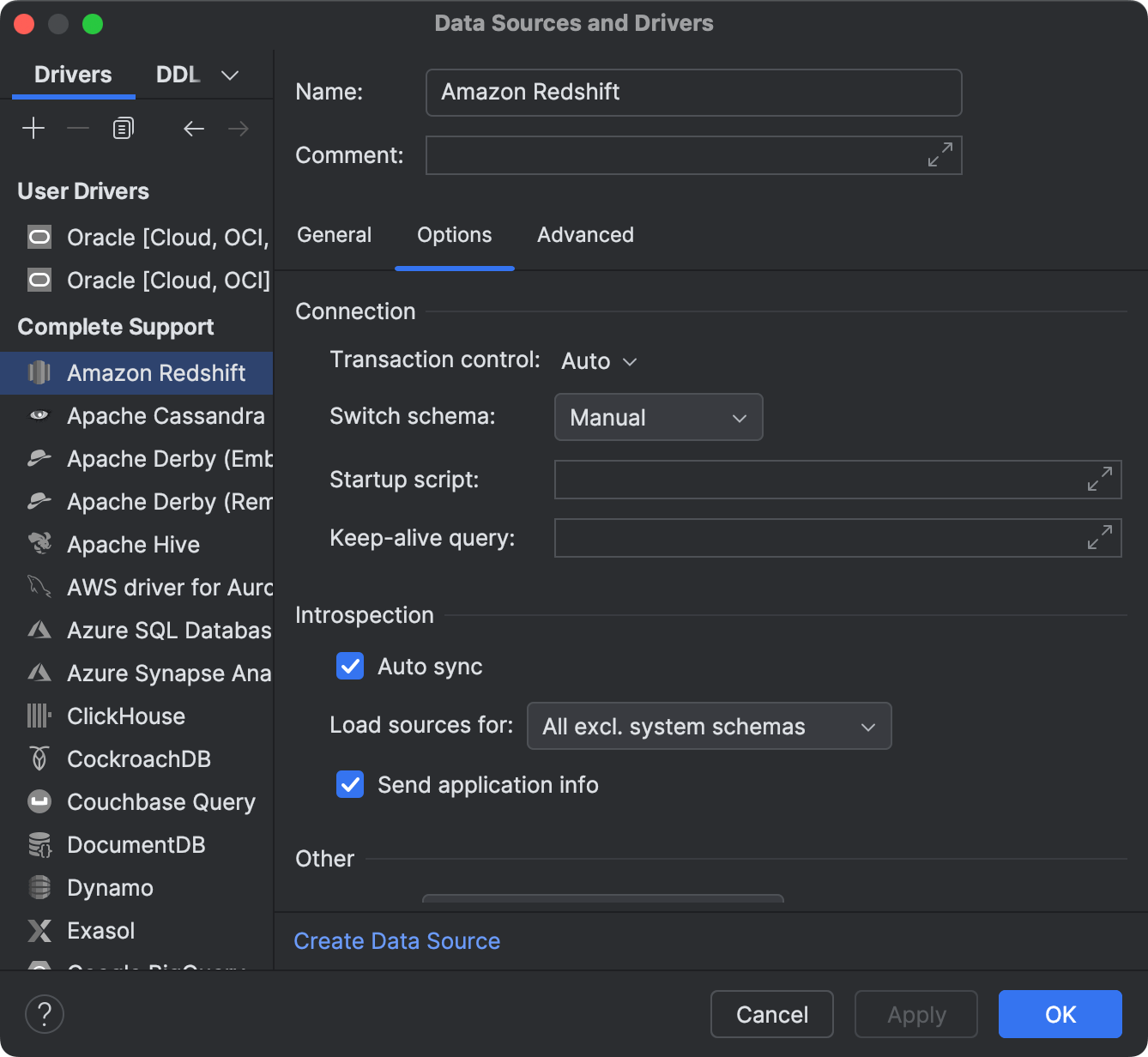Duplicate the driver with the copy icon
The image size is (1148, 1057).
point(122,127)
